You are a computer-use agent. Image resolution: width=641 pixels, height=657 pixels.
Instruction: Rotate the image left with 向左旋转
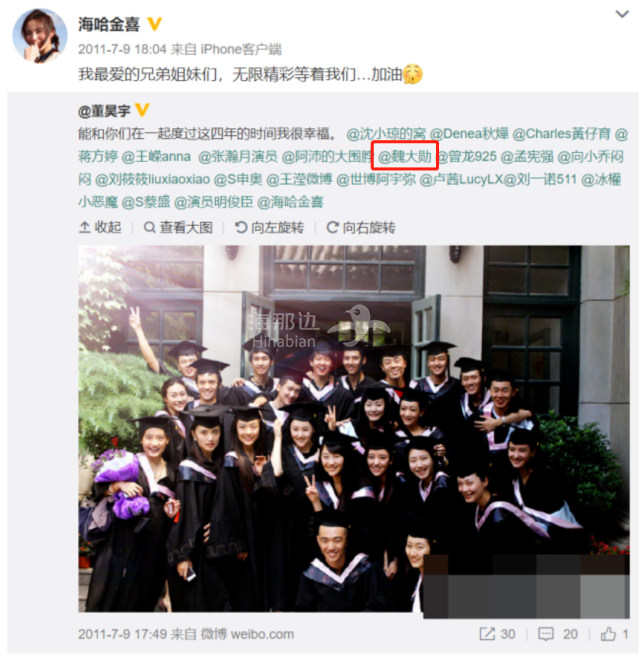269,228
